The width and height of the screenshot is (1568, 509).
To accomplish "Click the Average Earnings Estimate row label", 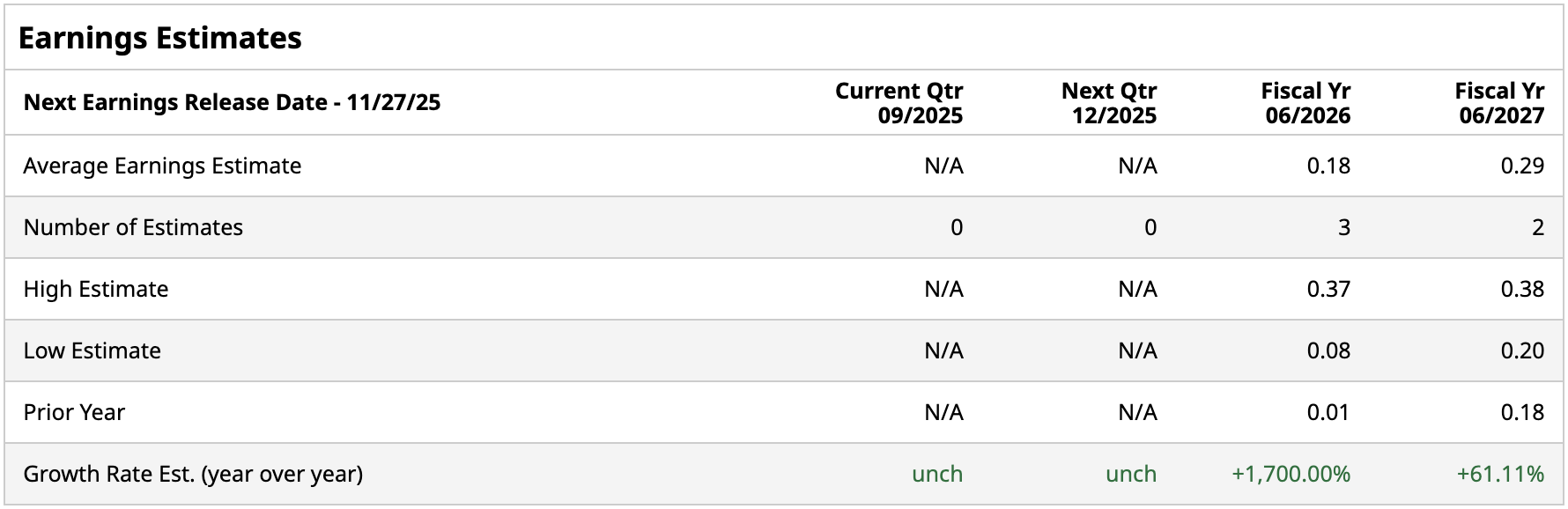I will tap(162, 166).
